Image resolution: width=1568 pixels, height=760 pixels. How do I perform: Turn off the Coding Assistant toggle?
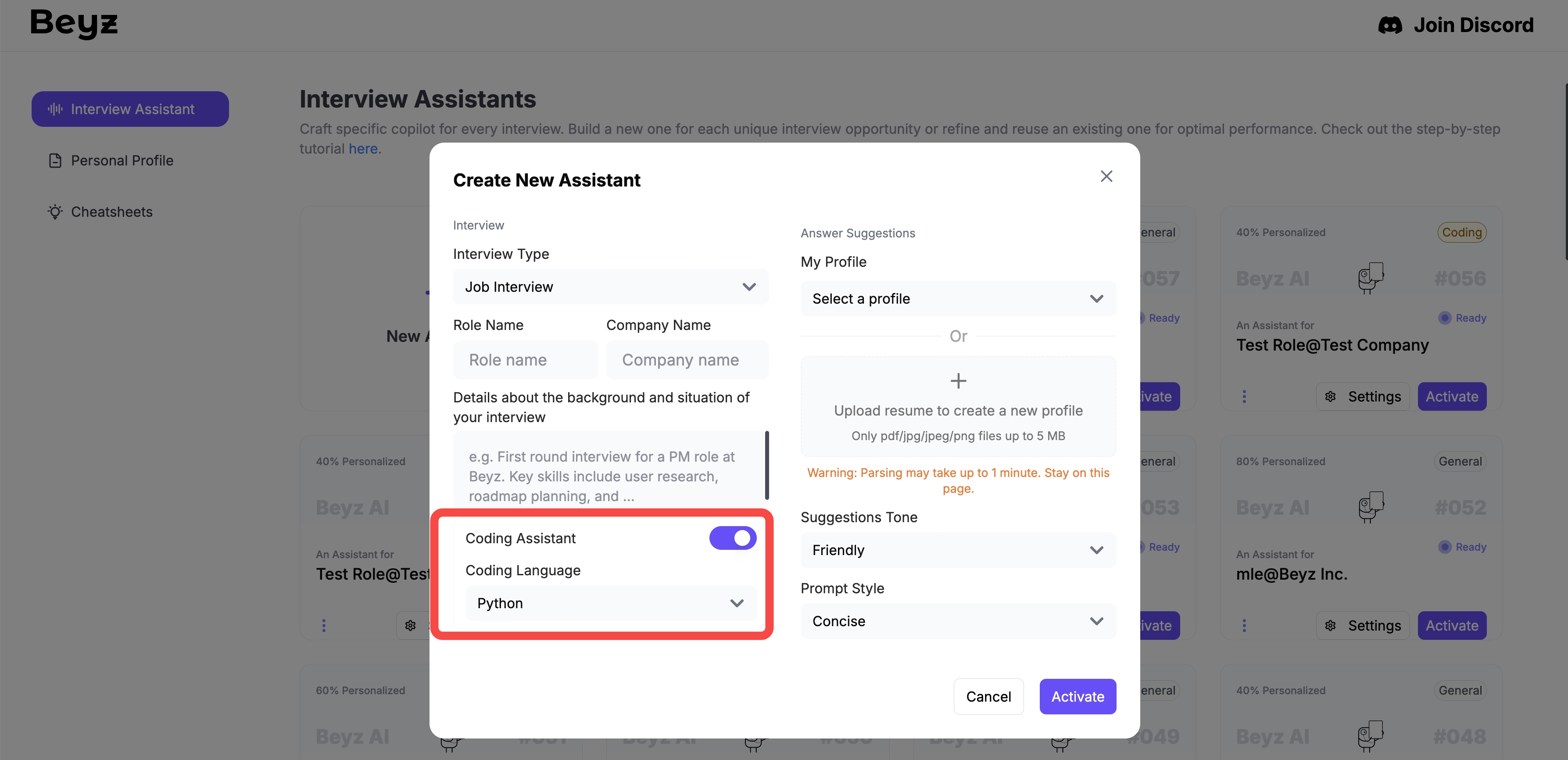coord(732,538)
